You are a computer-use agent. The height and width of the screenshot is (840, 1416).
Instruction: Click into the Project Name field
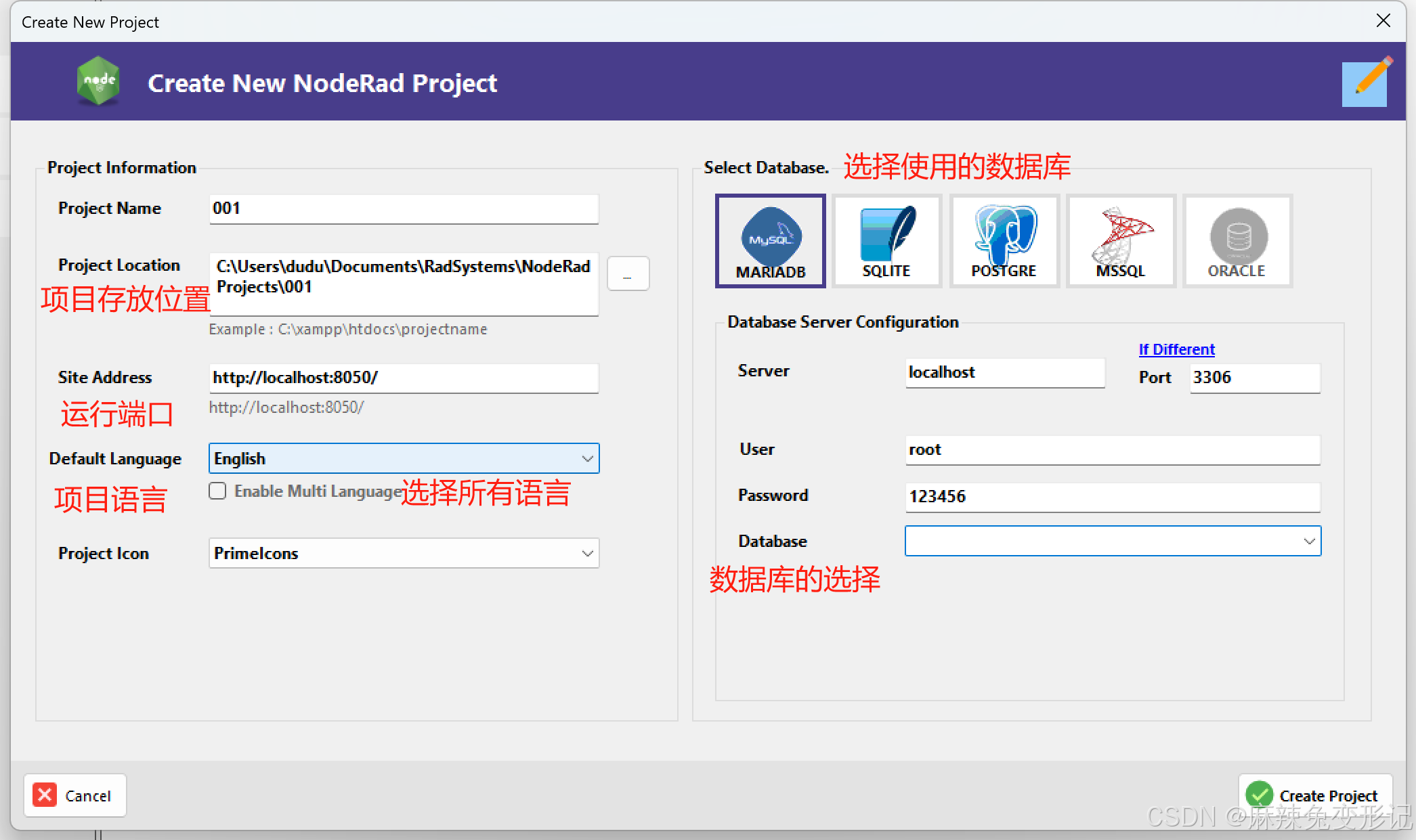point(404,209)
